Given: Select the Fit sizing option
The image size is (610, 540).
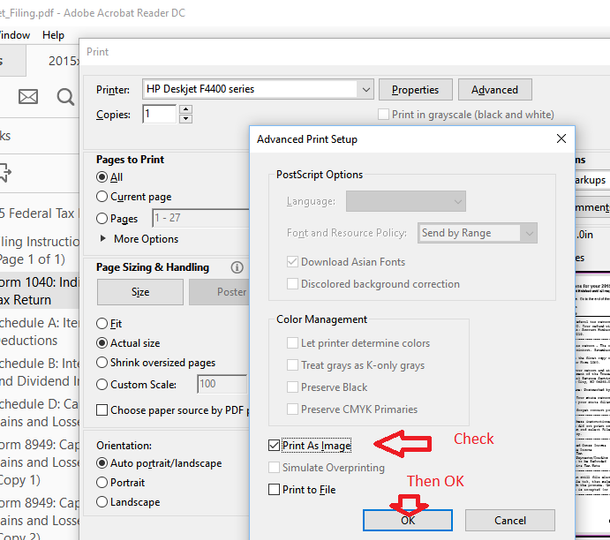Looking at the screenshot, I should (x=102, y=323).
